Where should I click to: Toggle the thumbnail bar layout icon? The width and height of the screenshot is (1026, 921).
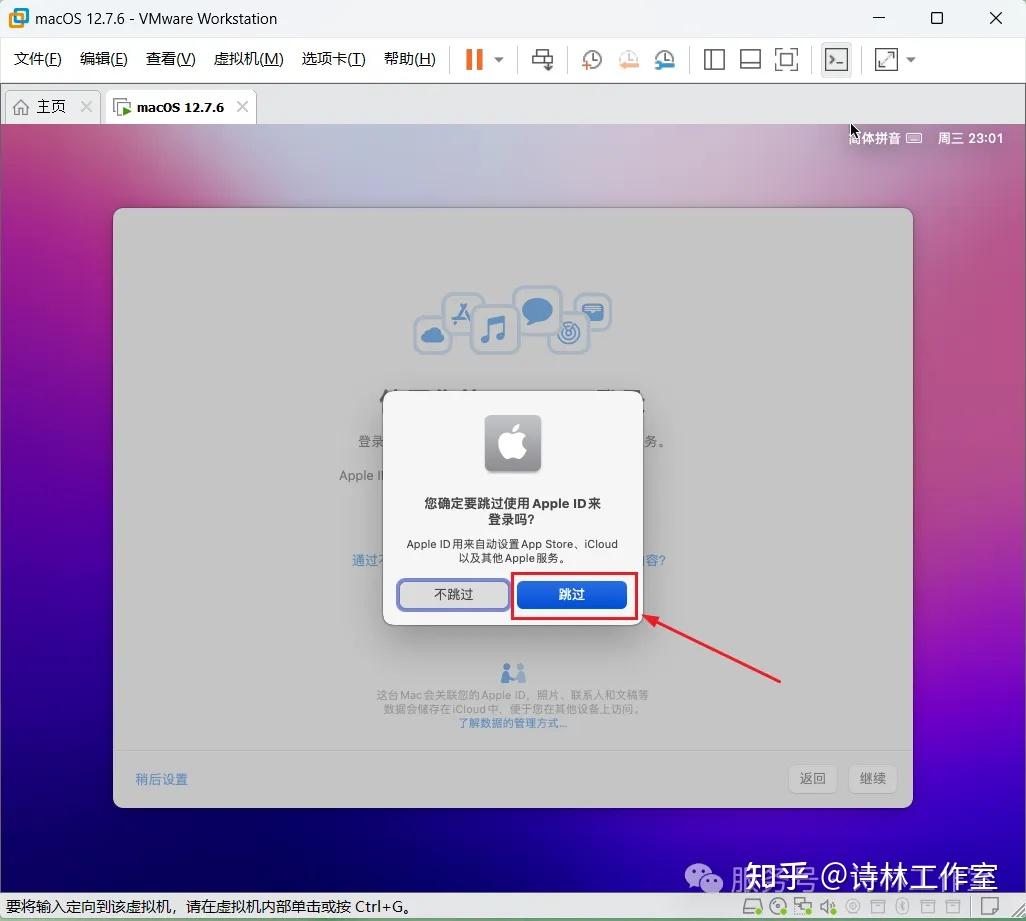[750, 60]
